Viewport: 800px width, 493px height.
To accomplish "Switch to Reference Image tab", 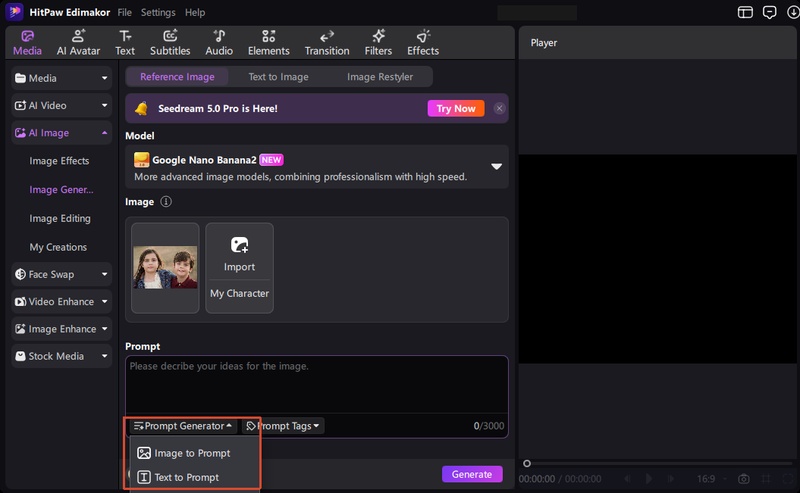I will pos(177,77).
